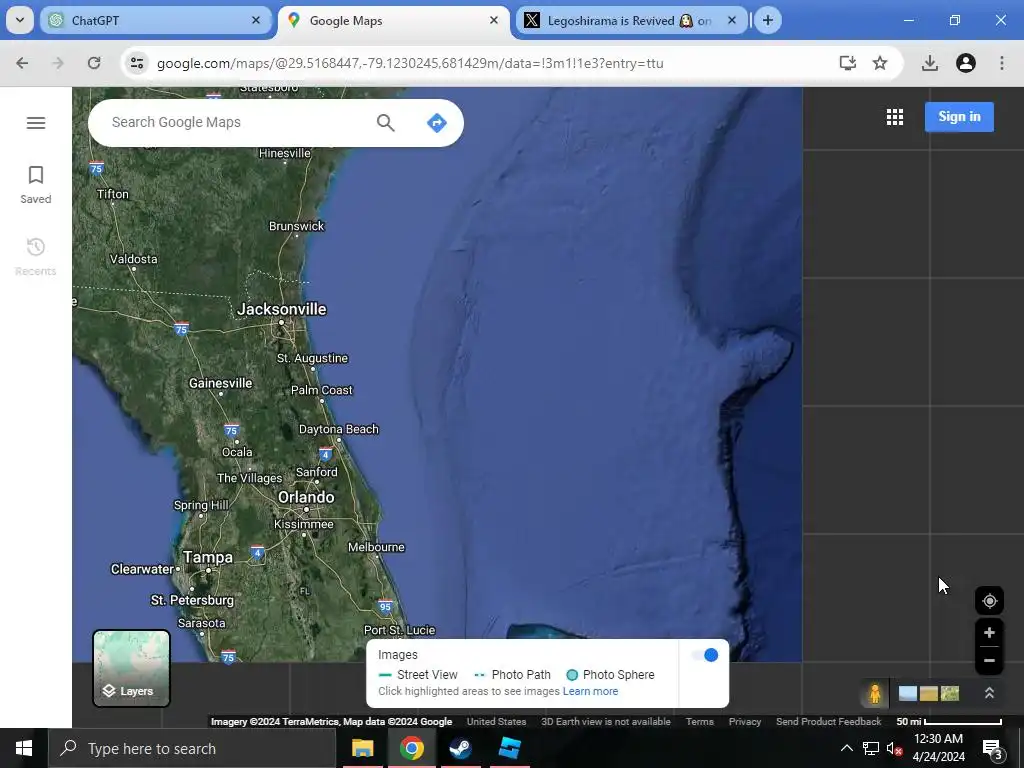
Task: Open the image thumbnails strip
Action: 929,693
